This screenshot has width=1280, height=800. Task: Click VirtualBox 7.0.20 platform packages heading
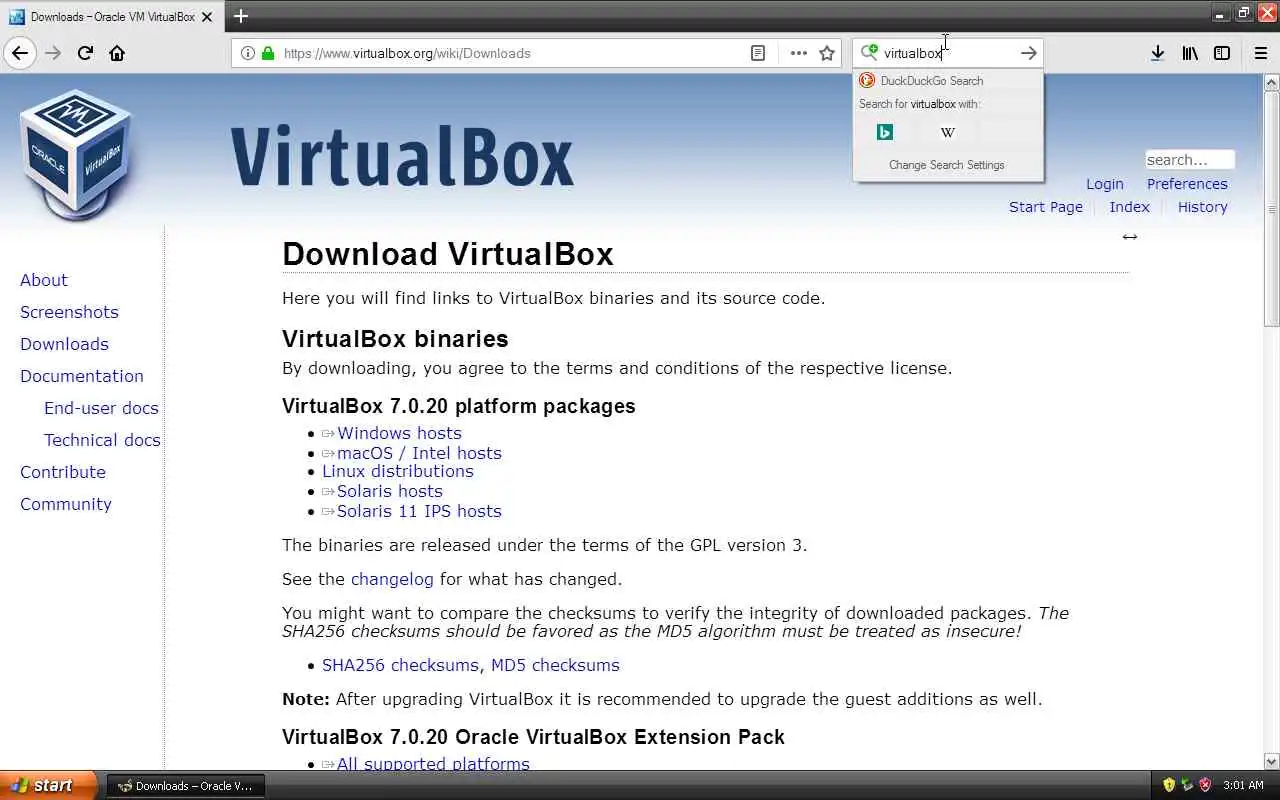click(459, 406)
